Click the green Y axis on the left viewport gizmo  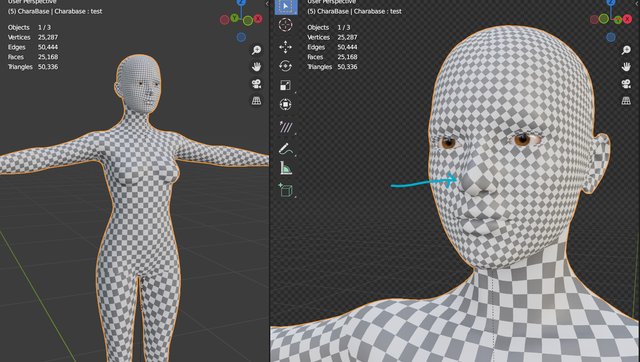pyautogui.click(x=234, y=18)
